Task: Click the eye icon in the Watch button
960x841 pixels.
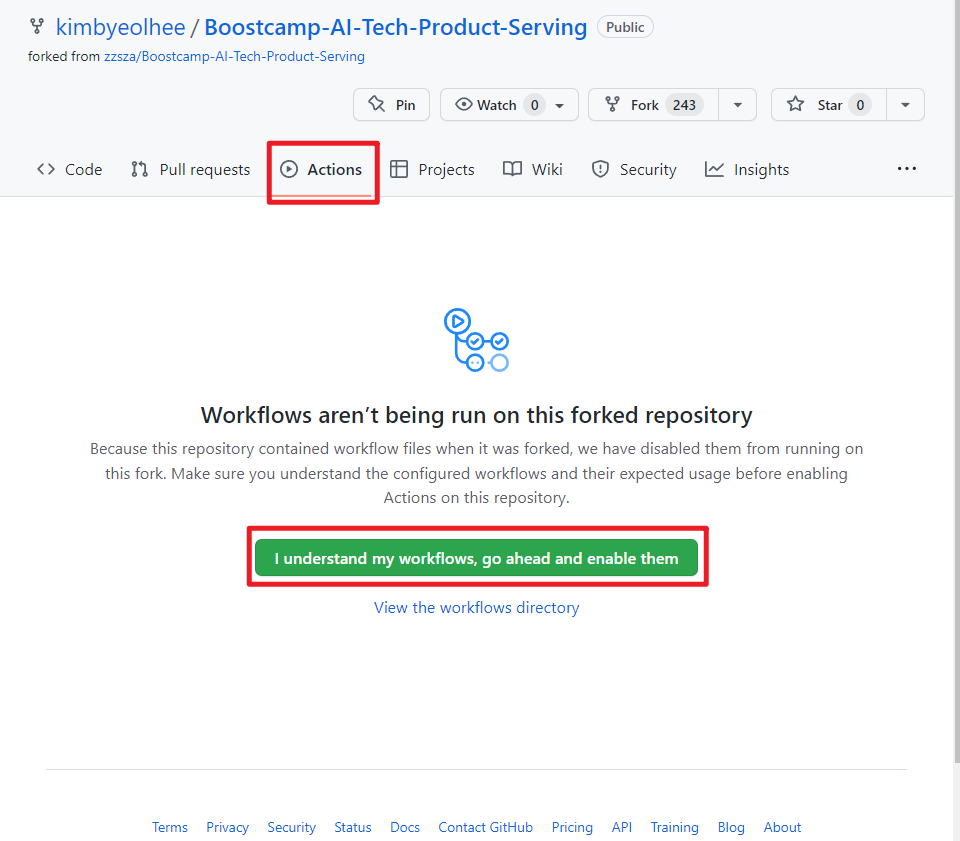Action: click(x=463, y=105)
